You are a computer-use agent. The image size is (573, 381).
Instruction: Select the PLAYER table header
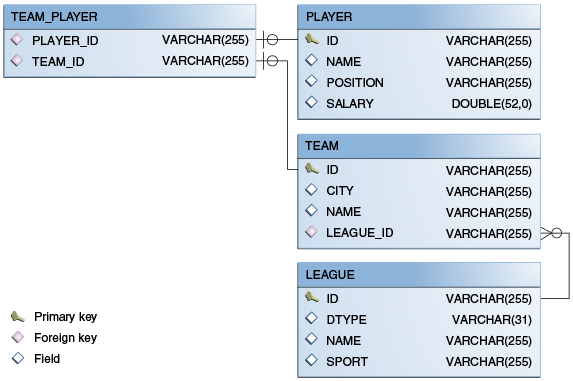[x=419, y=17]
